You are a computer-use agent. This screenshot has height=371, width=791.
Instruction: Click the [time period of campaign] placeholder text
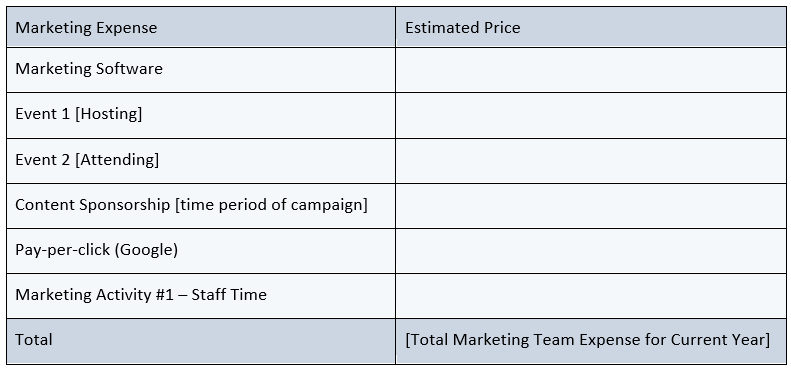click(271, 205)
